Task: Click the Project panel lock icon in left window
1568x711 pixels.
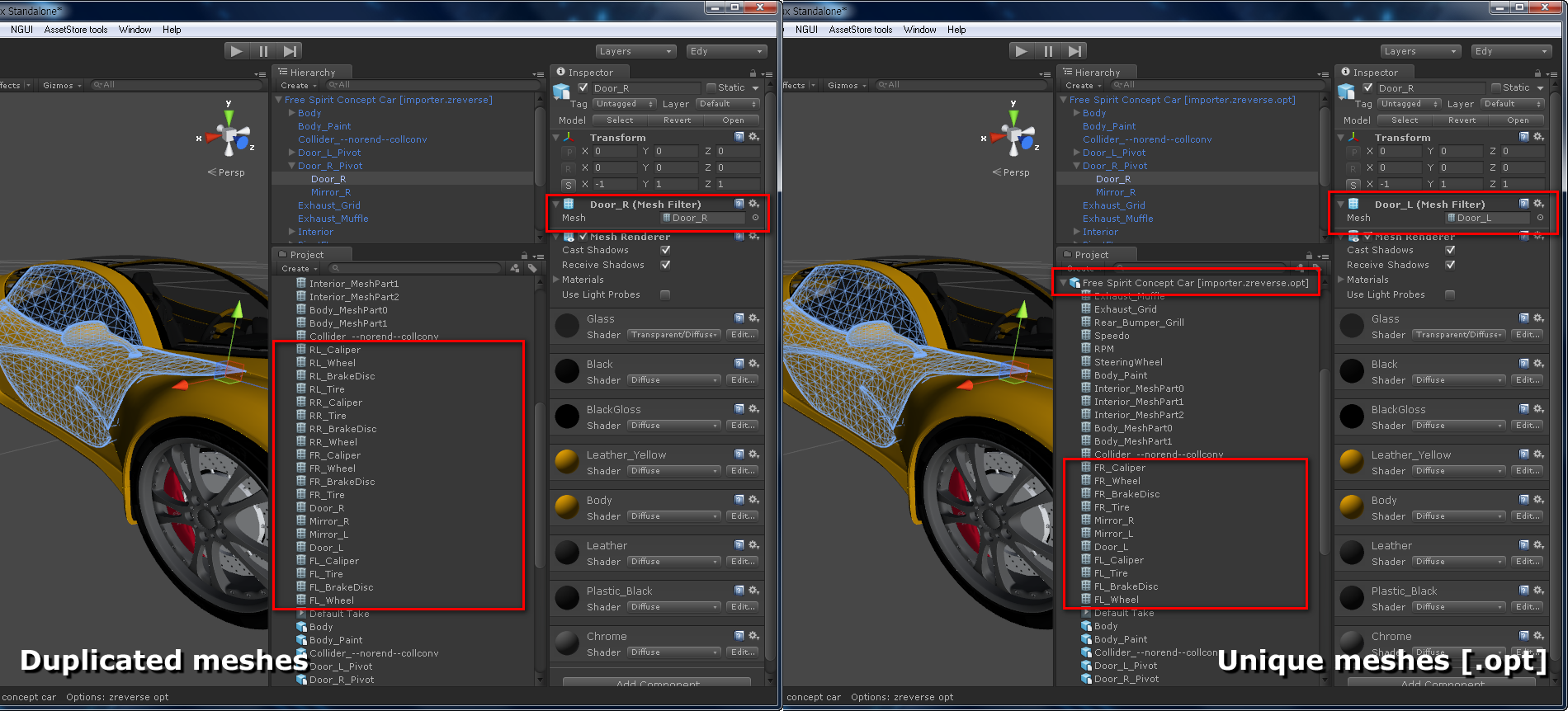Action: click(x=524, y=255)
